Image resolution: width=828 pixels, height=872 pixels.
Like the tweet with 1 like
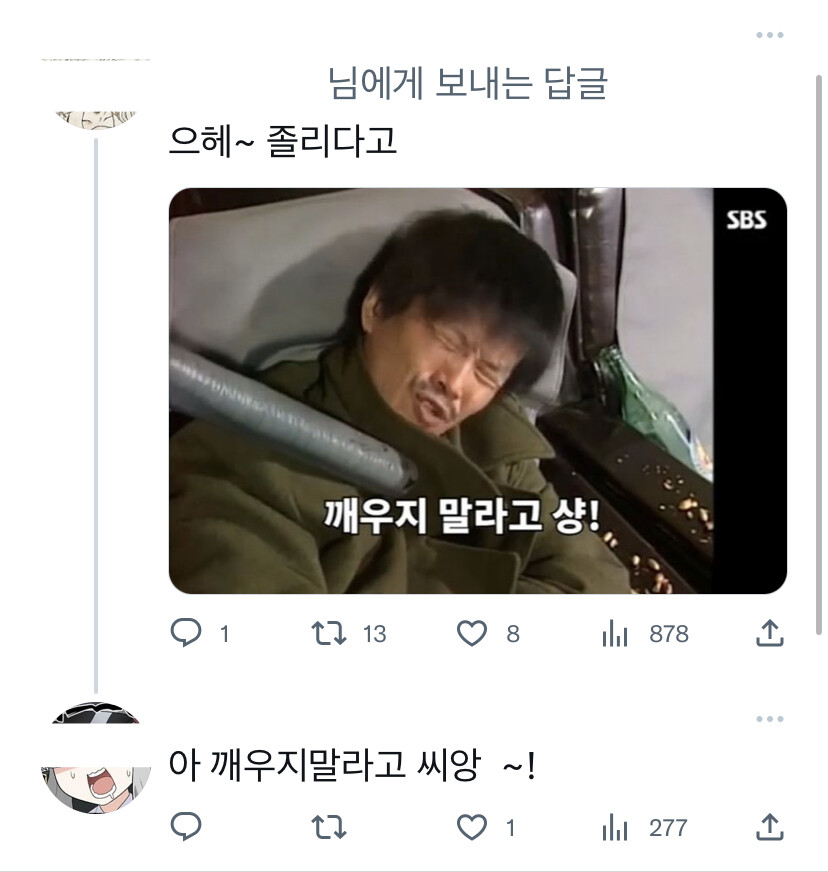(472, 827)
